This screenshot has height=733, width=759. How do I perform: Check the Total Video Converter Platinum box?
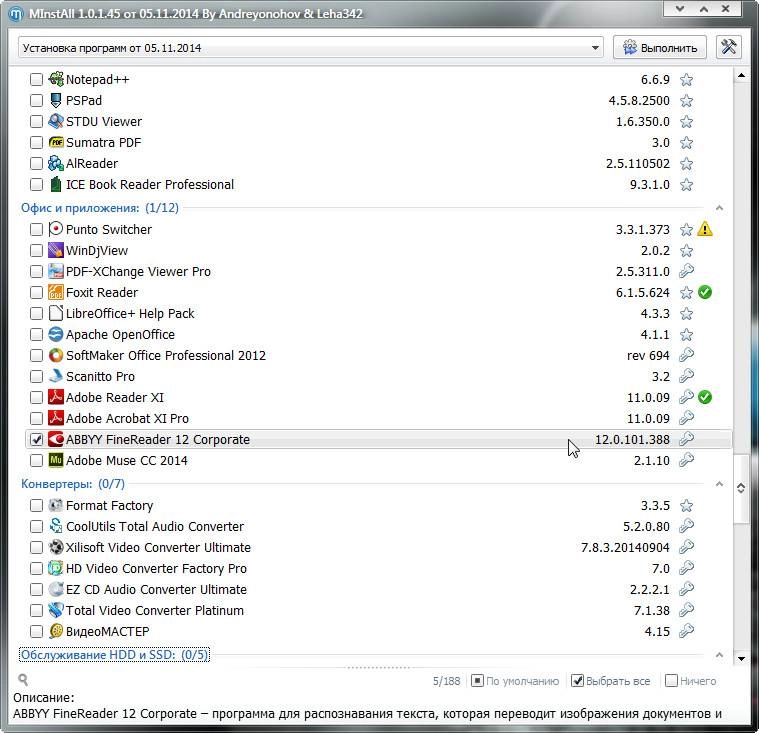coord(36,611)
